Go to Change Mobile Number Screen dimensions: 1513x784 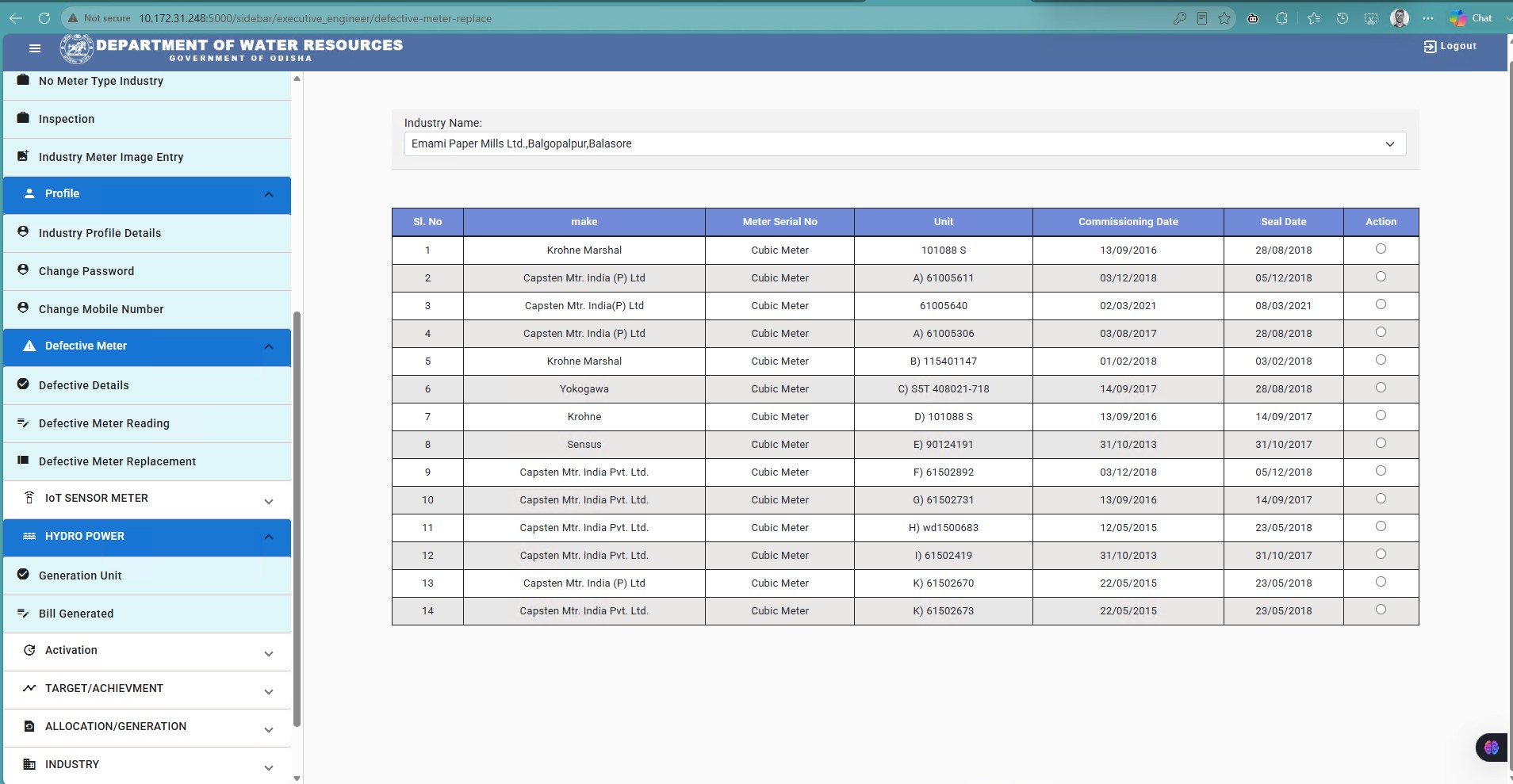coord(147,309)
